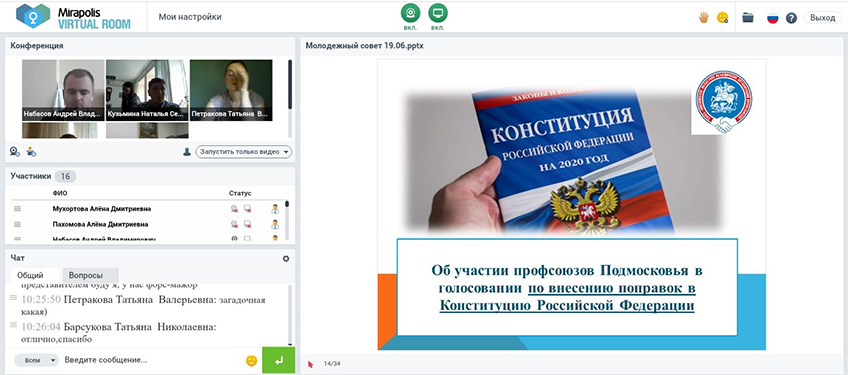Open the emoji status icon in header
The width and height of the screenshot is (848, 375).
(723, 17)
